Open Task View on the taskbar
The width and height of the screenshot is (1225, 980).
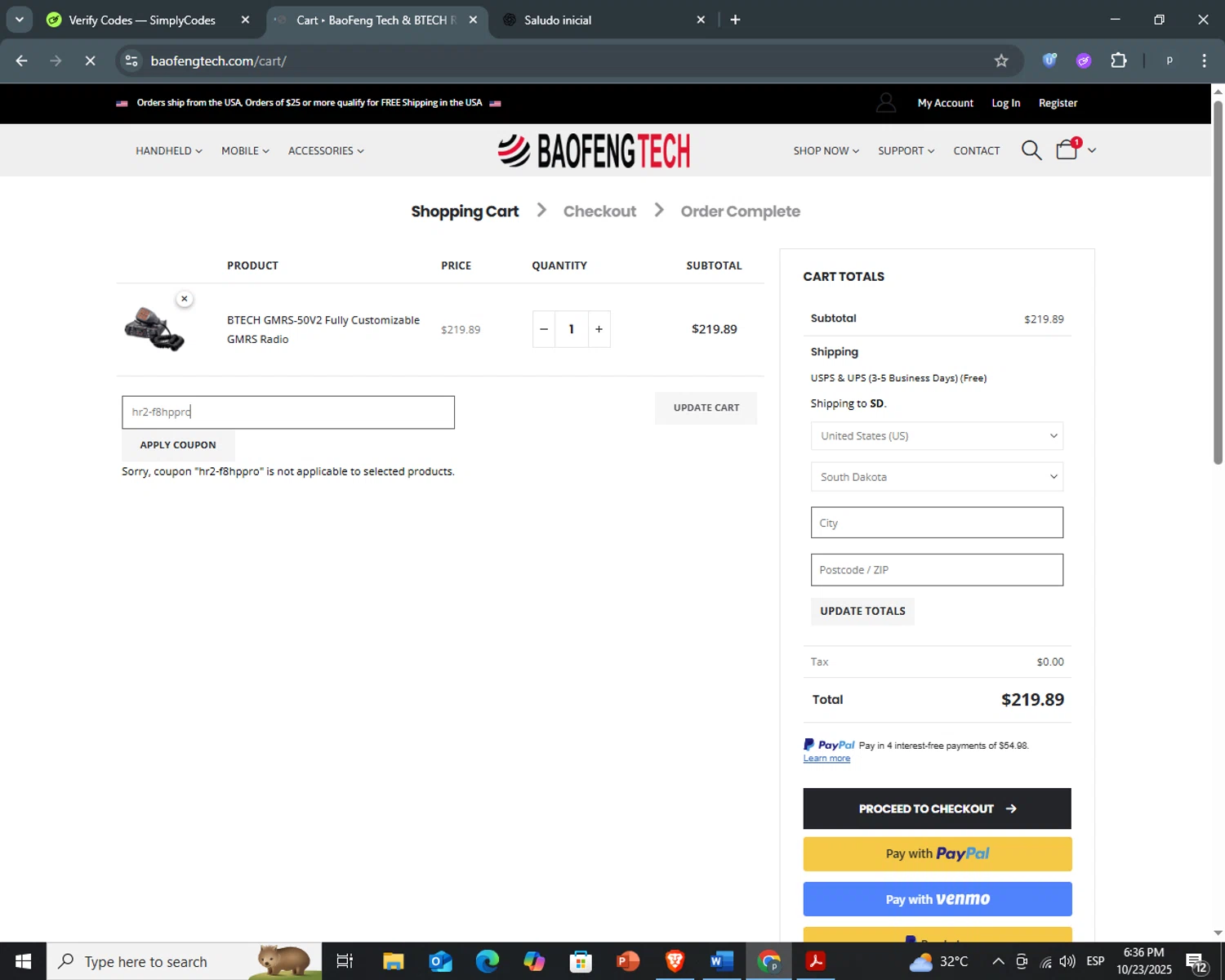pos(345,961)
